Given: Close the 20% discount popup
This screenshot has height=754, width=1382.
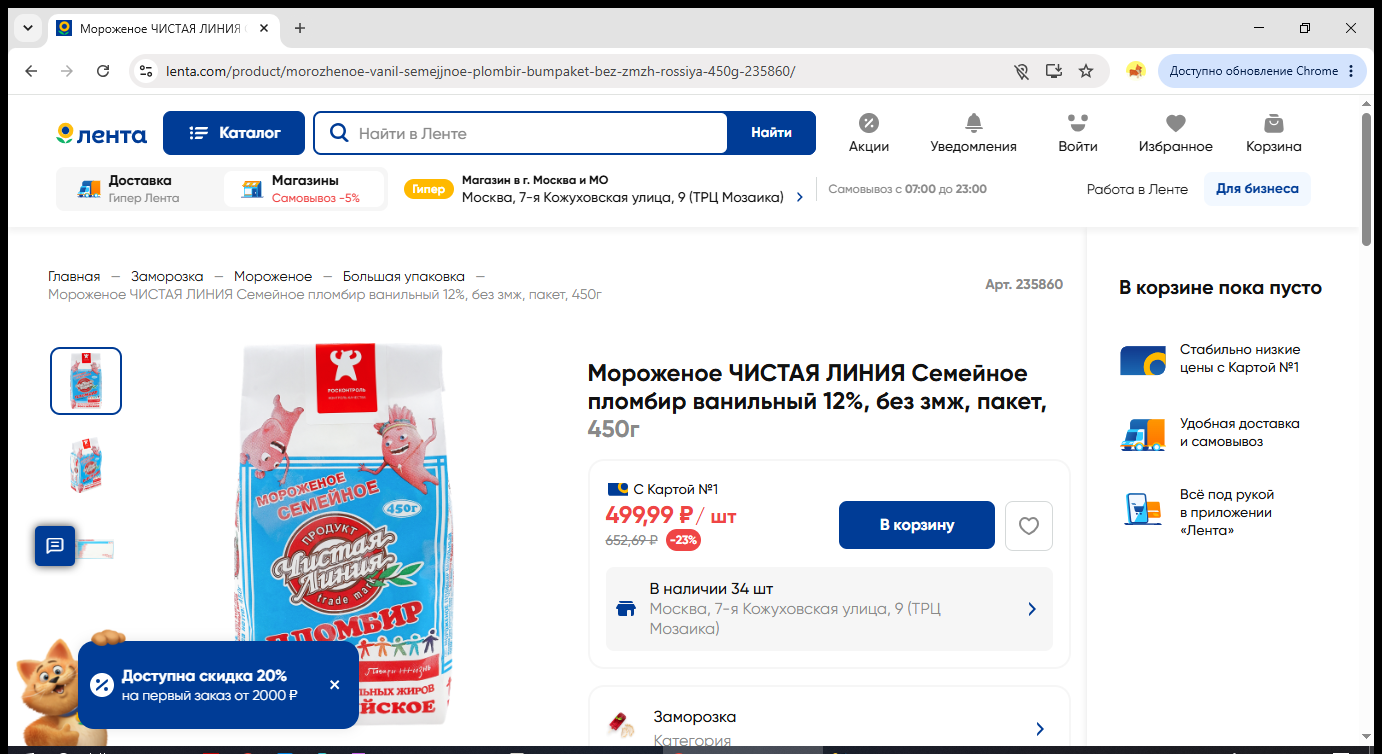Looking at the screenshot, I should pyautogui.click(x=335, y=685).
